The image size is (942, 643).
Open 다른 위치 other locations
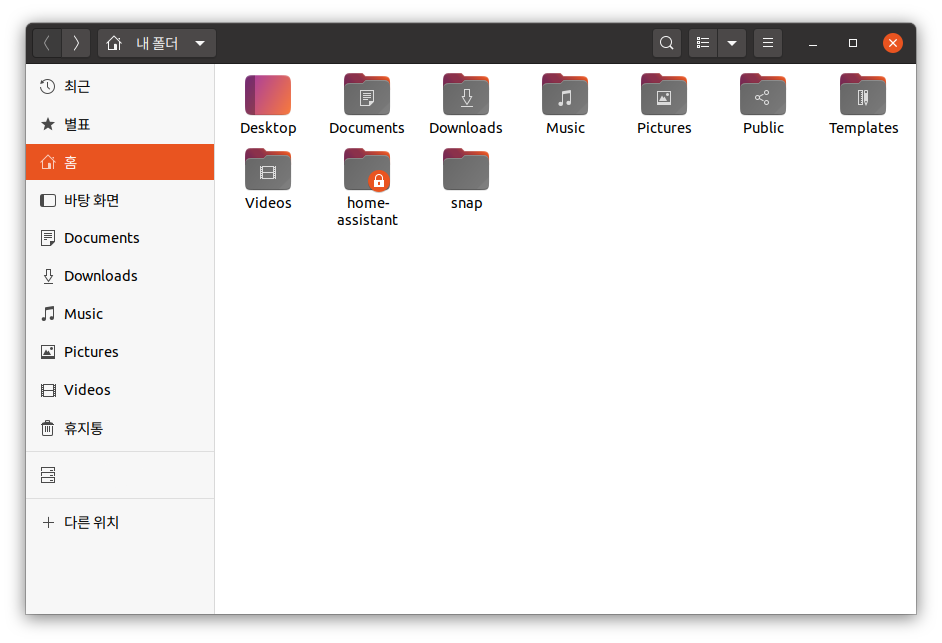click(x=120, y=522)
